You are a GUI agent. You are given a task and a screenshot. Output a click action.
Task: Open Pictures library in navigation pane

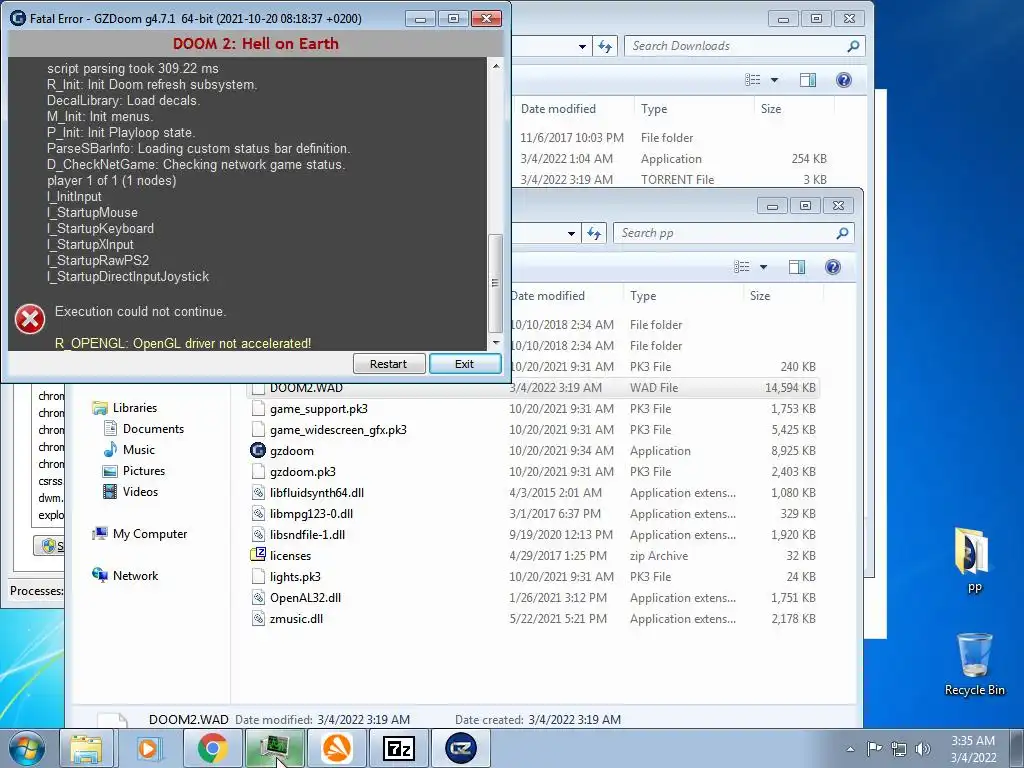[x=144, y=470]
